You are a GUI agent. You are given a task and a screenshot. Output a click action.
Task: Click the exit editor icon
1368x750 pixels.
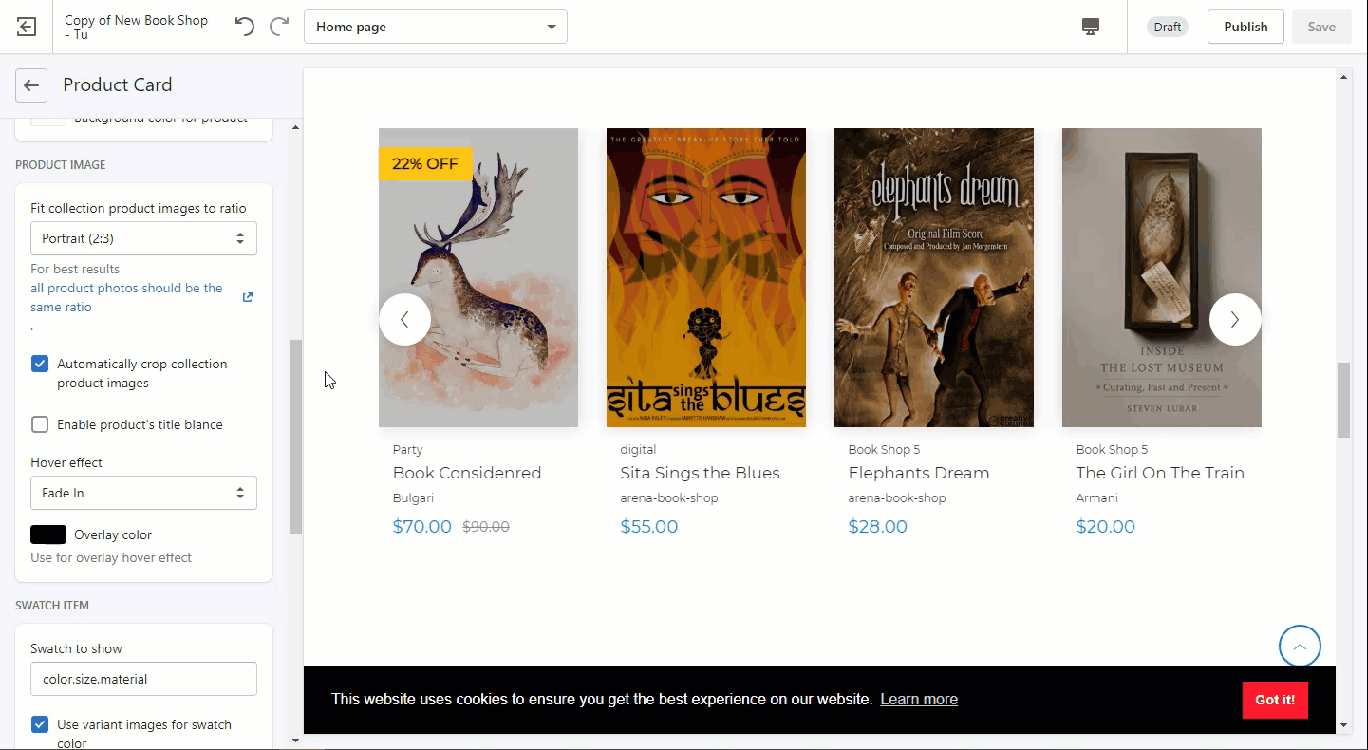(x=27, y=27)
